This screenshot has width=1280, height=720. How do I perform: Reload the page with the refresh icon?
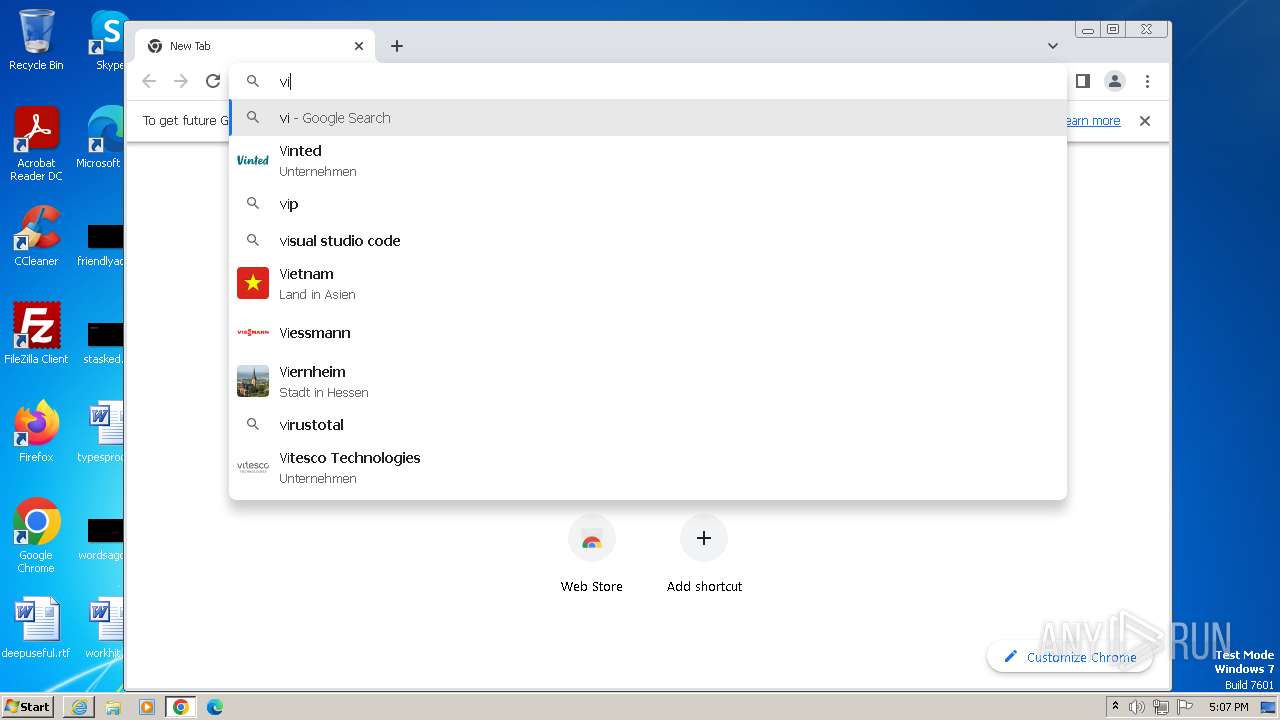tap(213, 81)
